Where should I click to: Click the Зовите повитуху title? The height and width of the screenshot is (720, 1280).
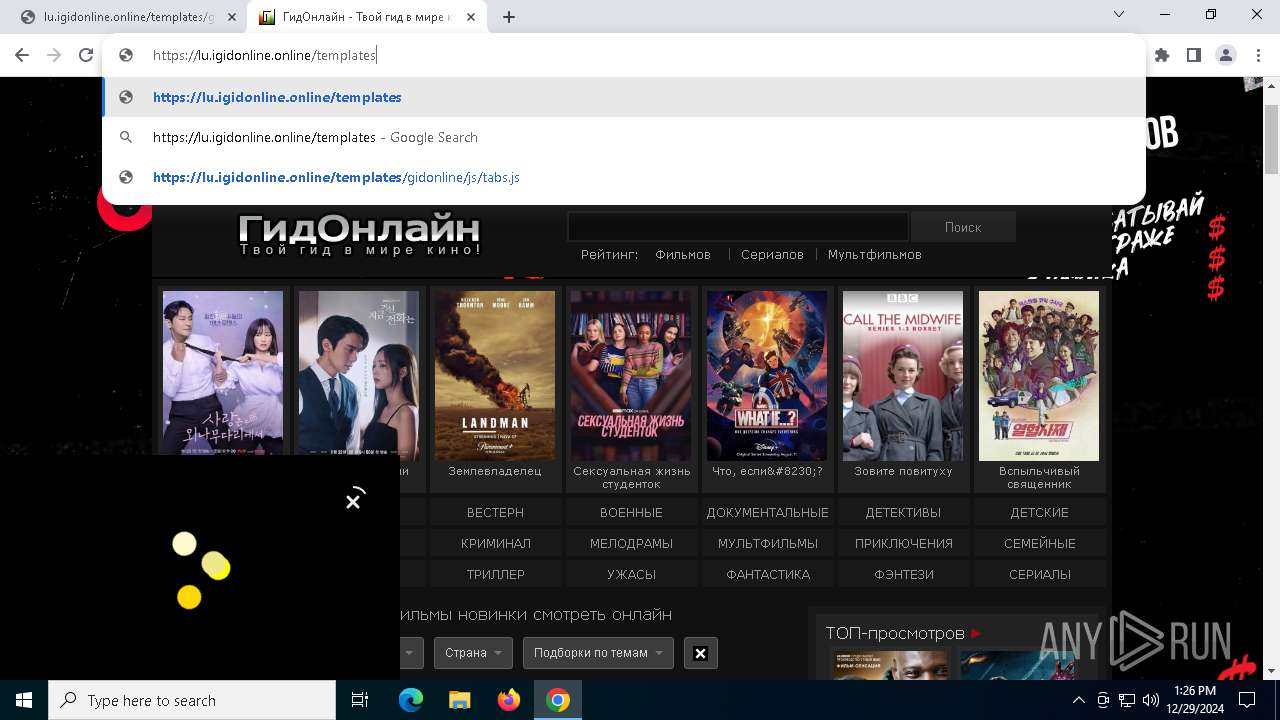click(x=903, y=471)
